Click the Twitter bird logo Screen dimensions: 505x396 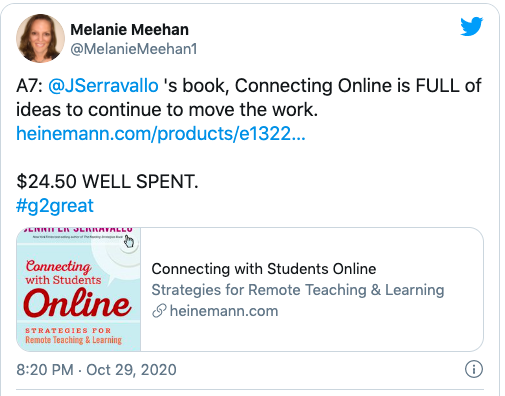471,26
